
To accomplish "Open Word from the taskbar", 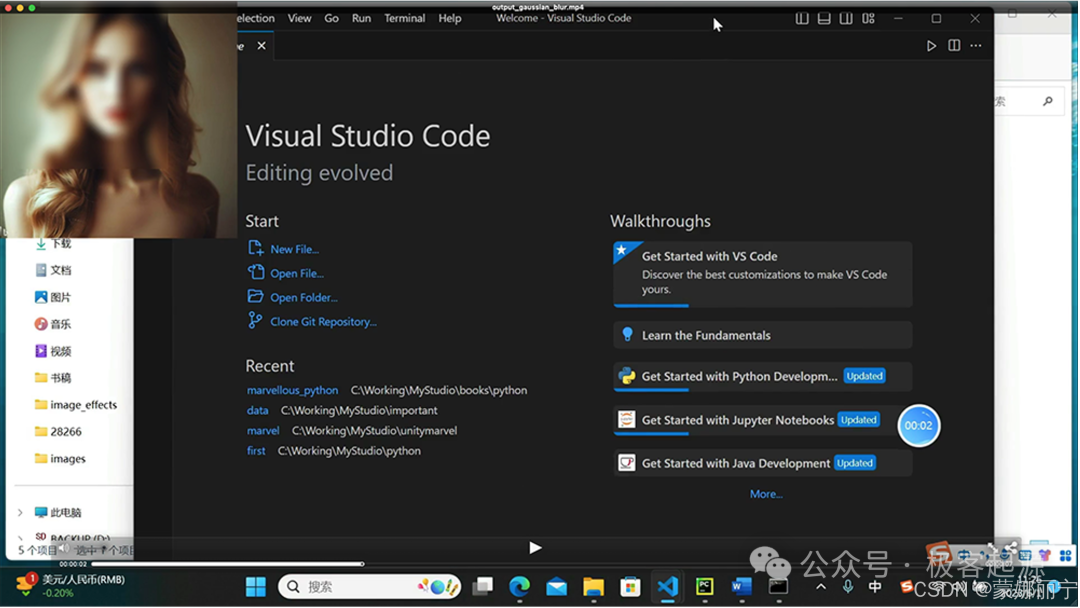I will (741, 587).
